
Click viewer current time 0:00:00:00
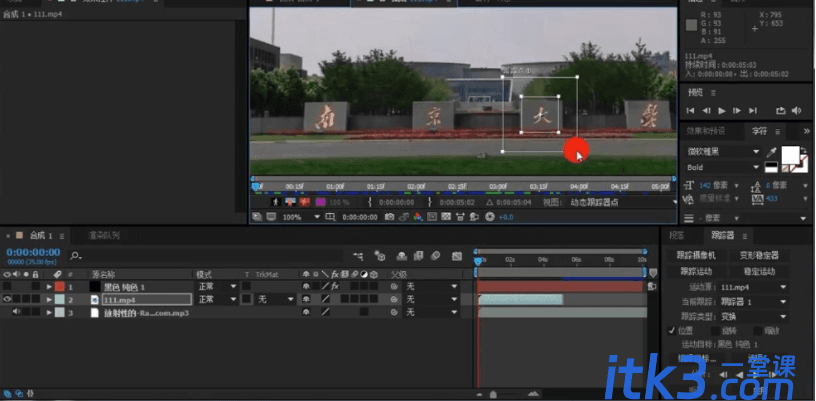pos(360,217)
